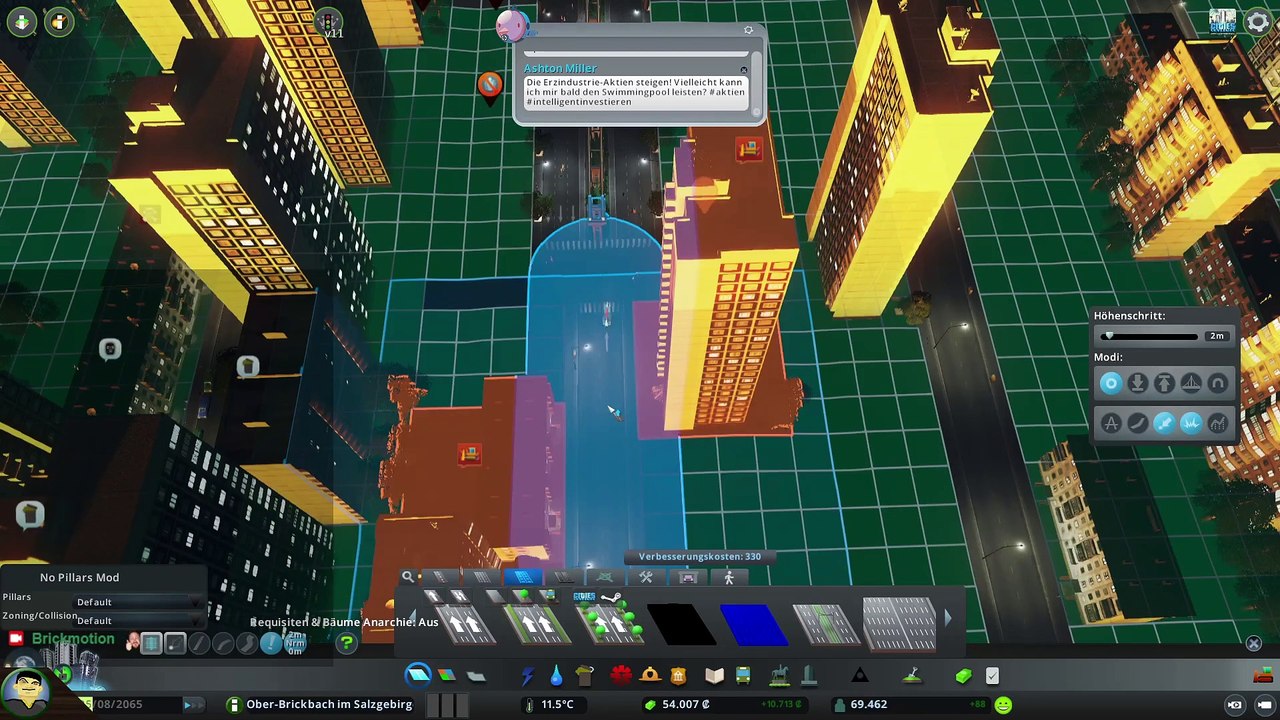
Task: Close the road build panel
Action: coord(1253,643)
